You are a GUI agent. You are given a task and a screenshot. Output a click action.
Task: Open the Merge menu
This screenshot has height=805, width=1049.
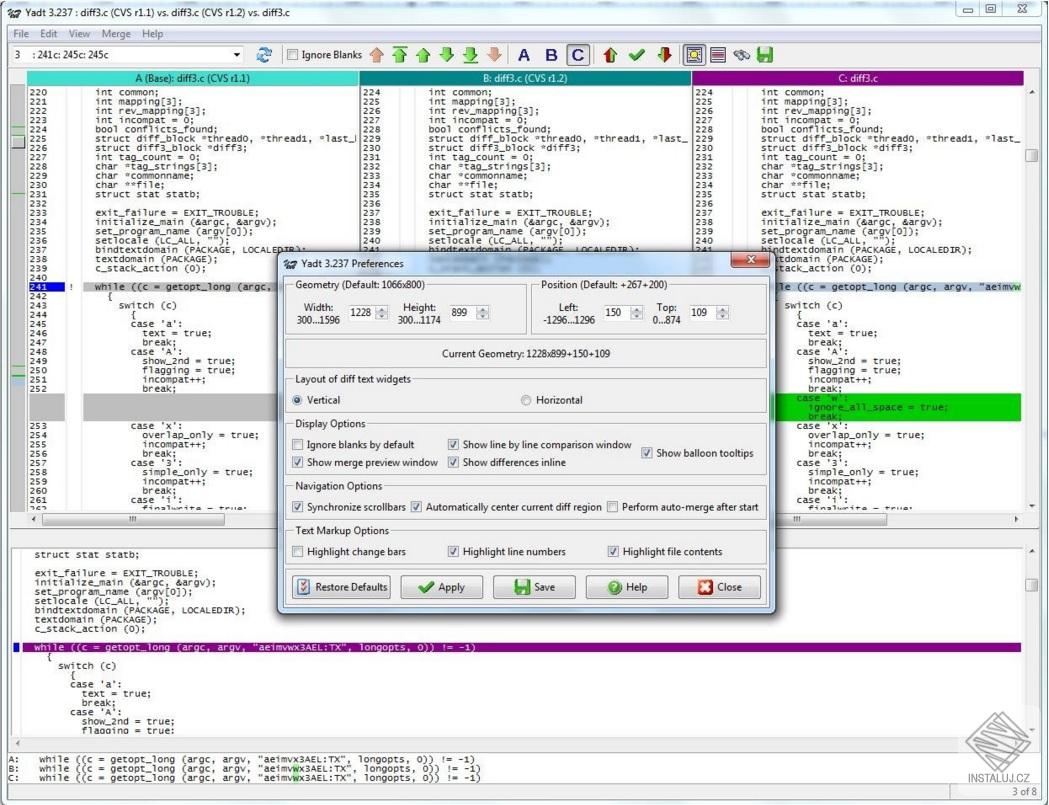[116, 33]
